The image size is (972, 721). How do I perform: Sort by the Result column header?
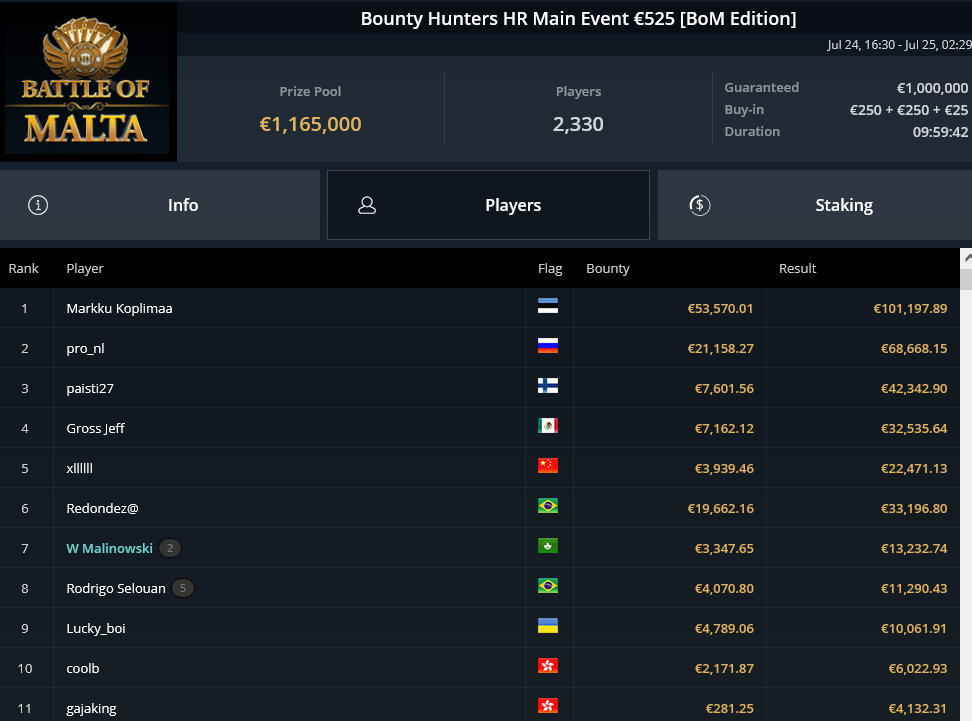click(x=797, y=268)
